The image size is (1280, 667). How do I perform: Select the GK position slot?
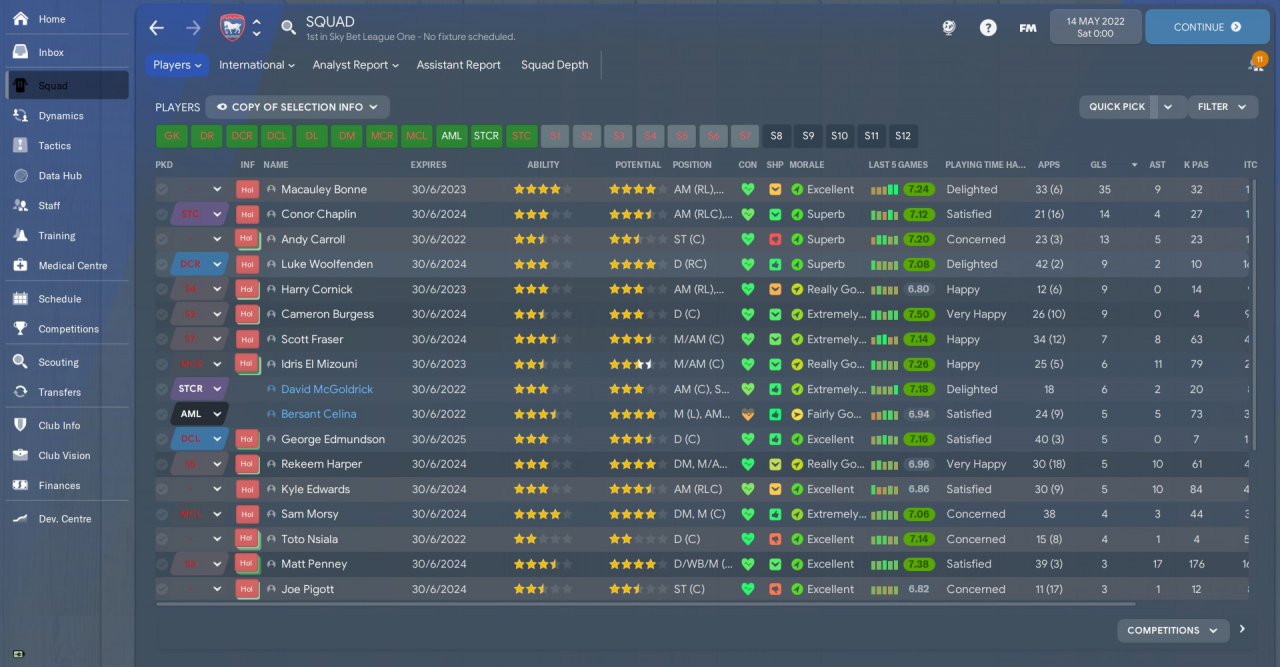172,136
